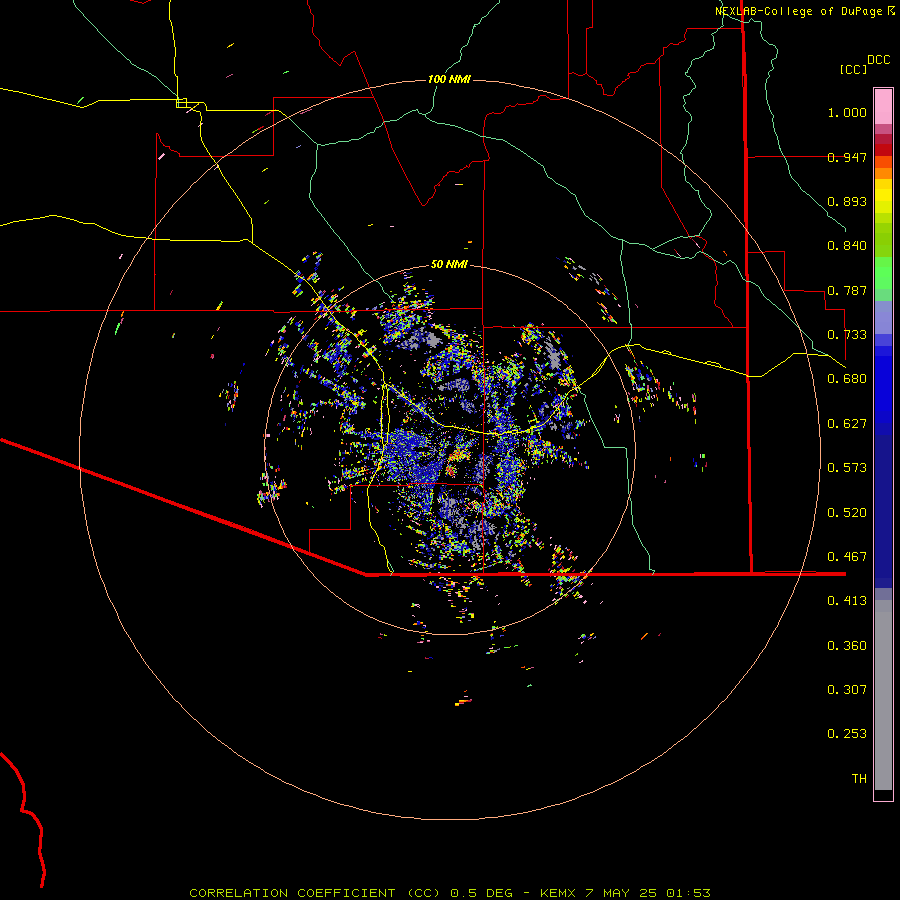Pick the pink band atop the color bar

click(883, 107)
